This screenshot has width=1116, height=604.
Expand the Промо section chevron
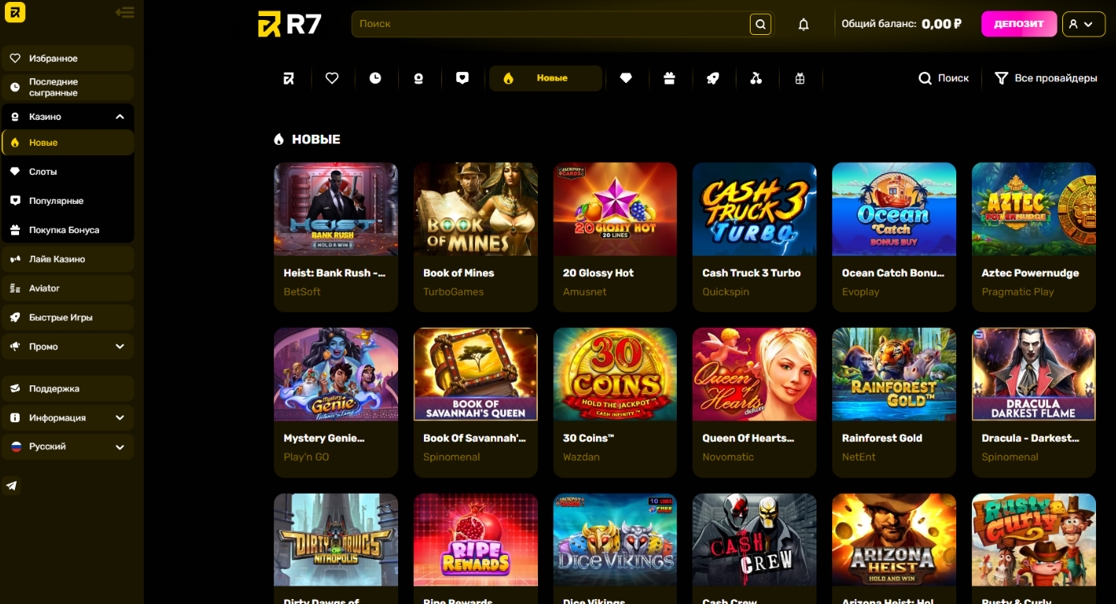click(120, 346)
